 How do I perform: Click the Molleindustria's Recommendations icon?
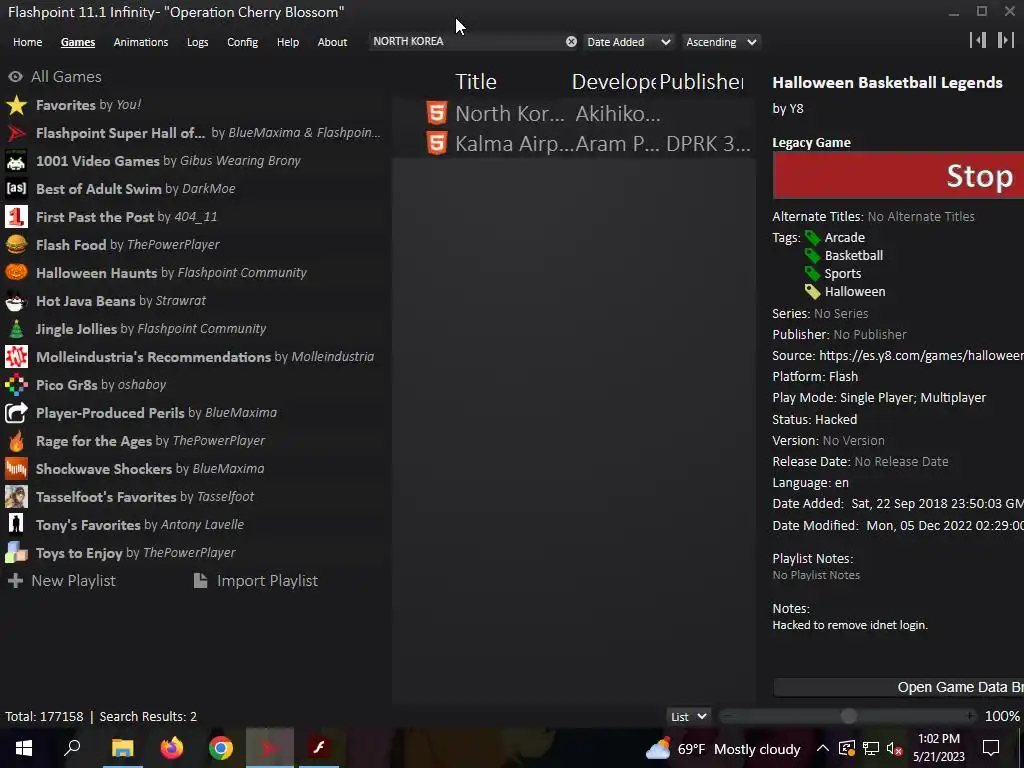click(x=16, y=357)
